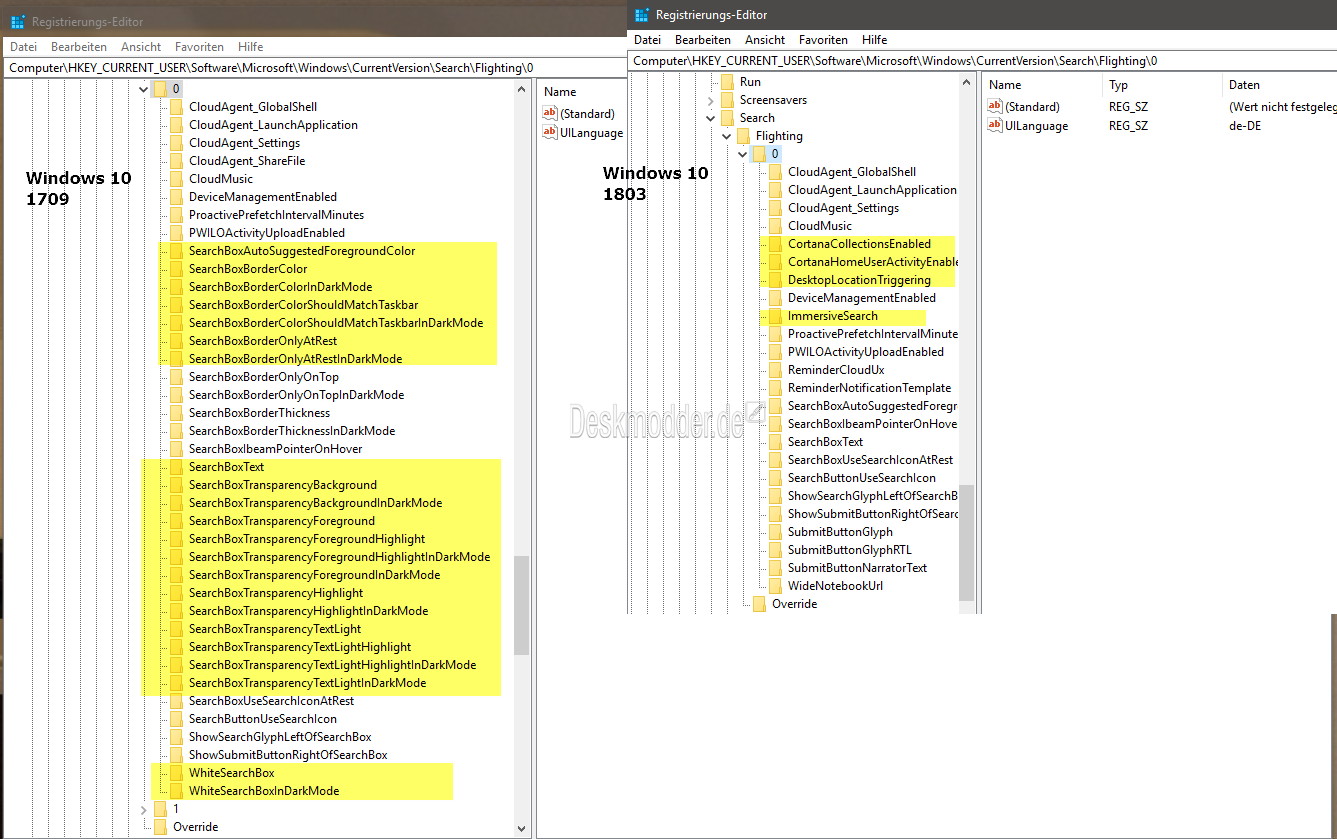
Task: Click folder icon of CortanaCollectionsEnabled in the right window
Action: point(775,244)
